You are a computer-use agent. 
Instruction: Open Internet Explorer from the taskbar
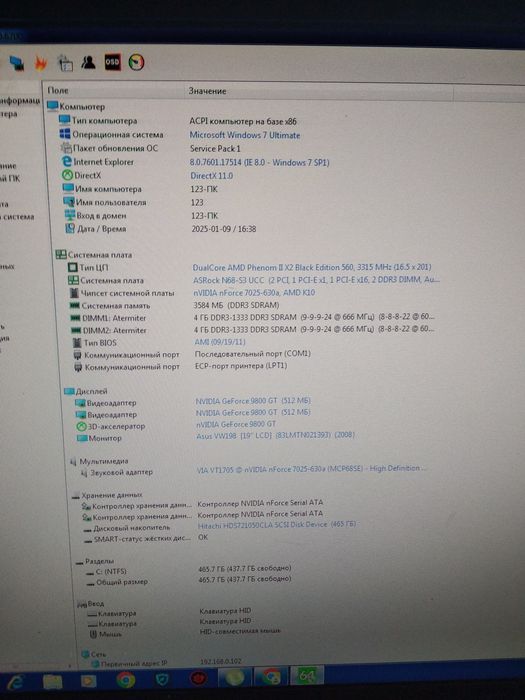click(x=14, y=681)
